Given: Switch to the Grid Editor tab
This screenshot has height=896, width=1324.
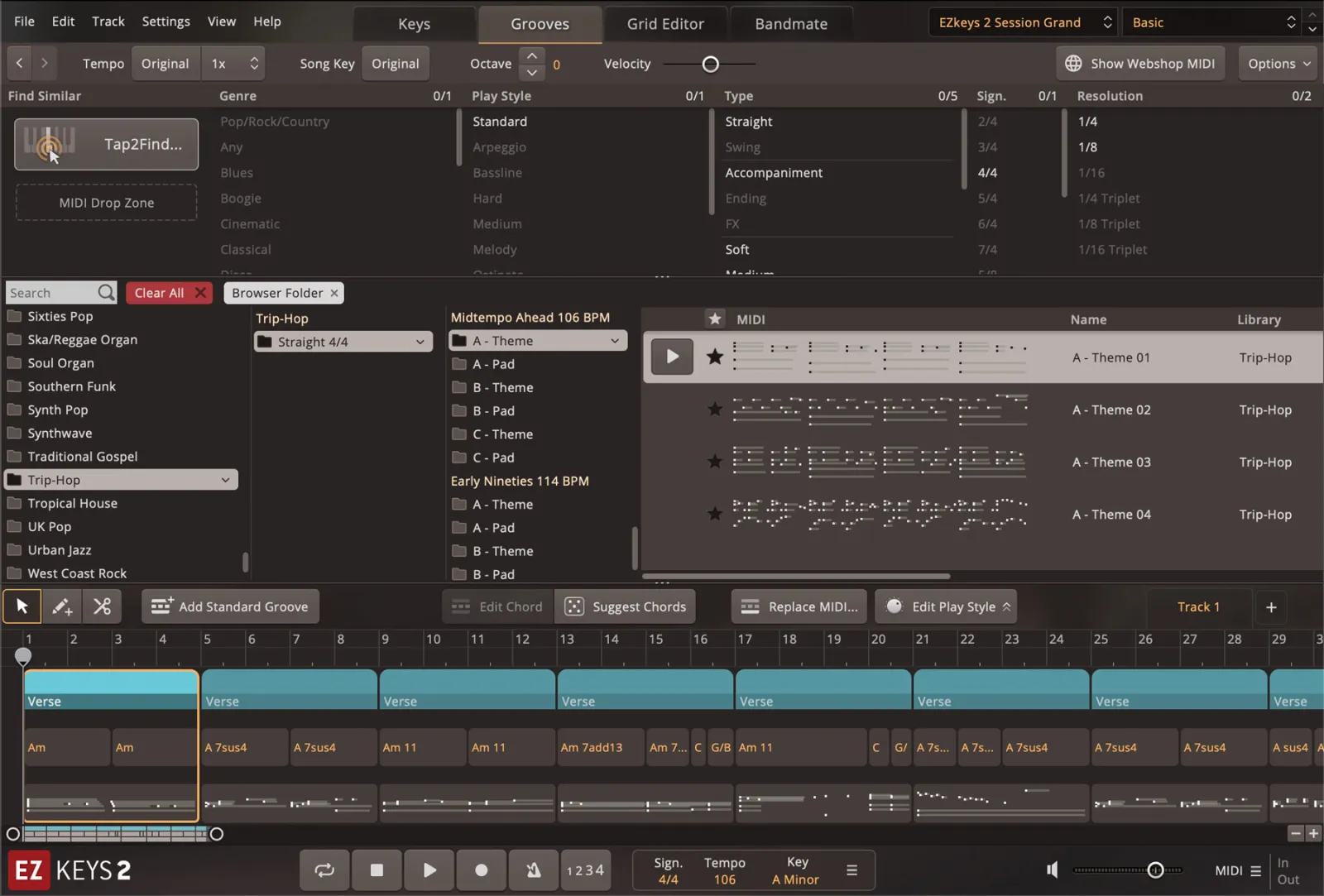Looking at the screenshot, I should (665, 24).
